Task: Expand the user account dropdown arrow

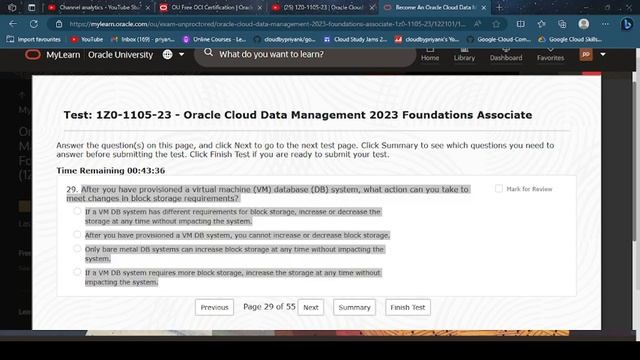Action: tap(603, 54)
